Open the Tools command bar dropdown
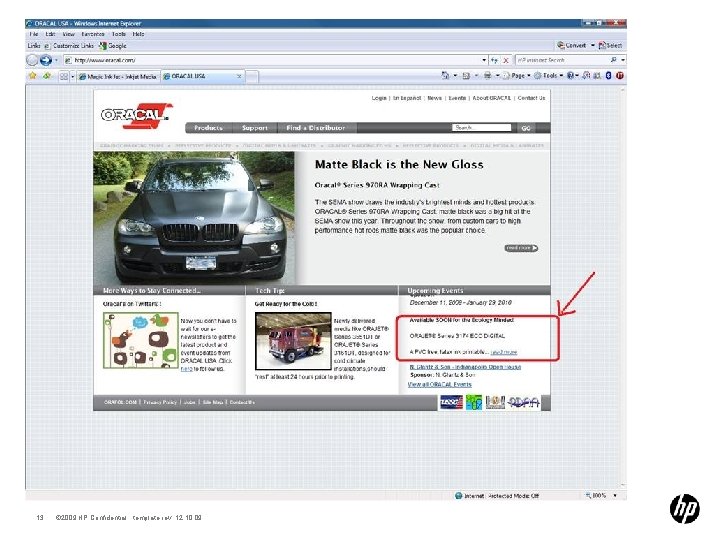This screenshot has height=540, width=720. click(x=549, y=75)
